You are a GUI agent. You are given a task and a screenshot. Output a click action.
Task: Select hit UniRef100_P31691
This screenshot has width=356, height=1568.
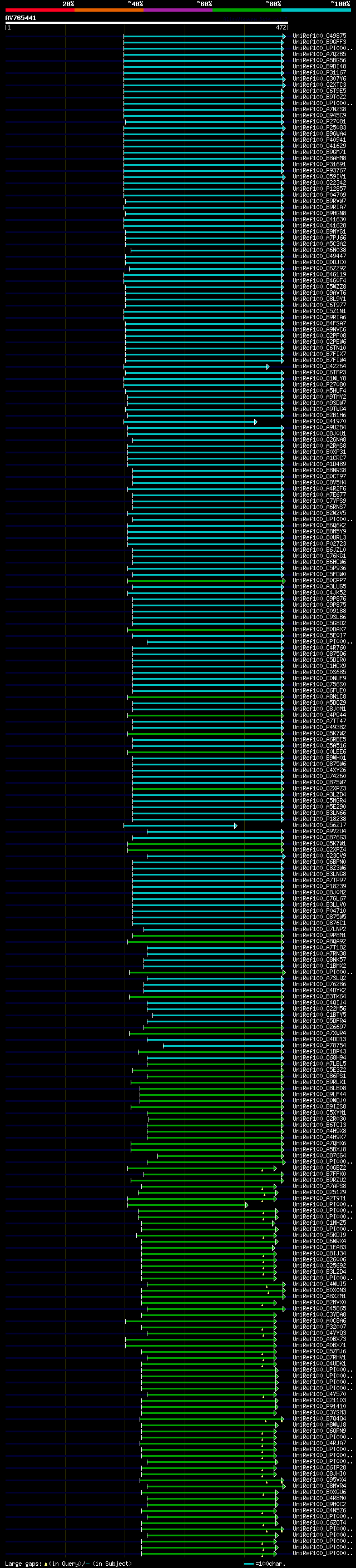[319, 164]
